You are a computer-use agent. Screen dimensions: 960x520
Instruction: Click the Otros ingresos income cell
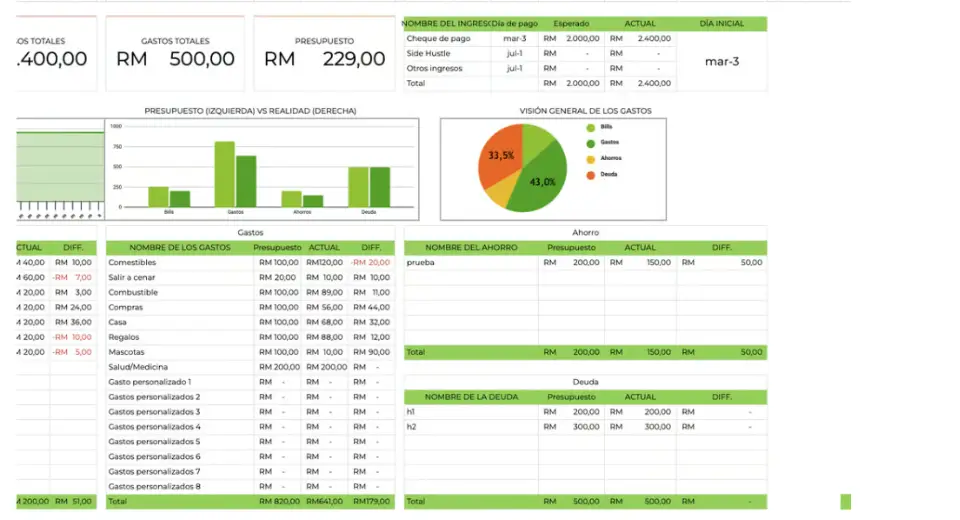(446, 68)
